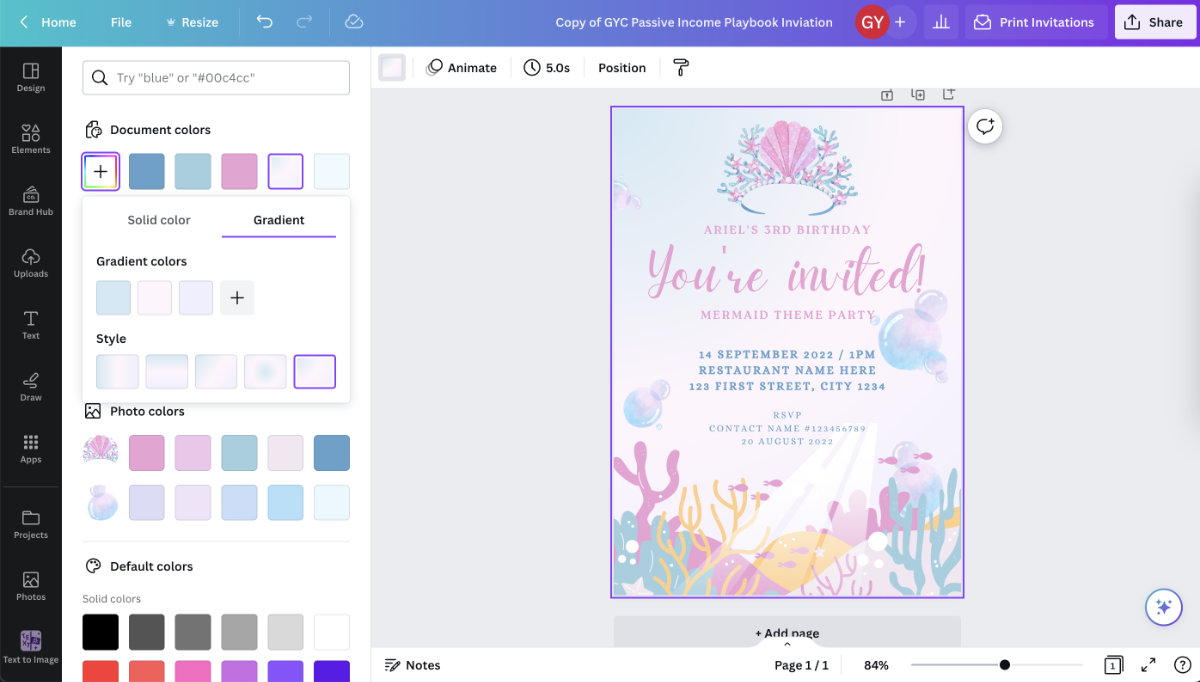
Task: Select the MERMAID THEME PARTY text
Action: pyautogui.click(x=787, y=315)
